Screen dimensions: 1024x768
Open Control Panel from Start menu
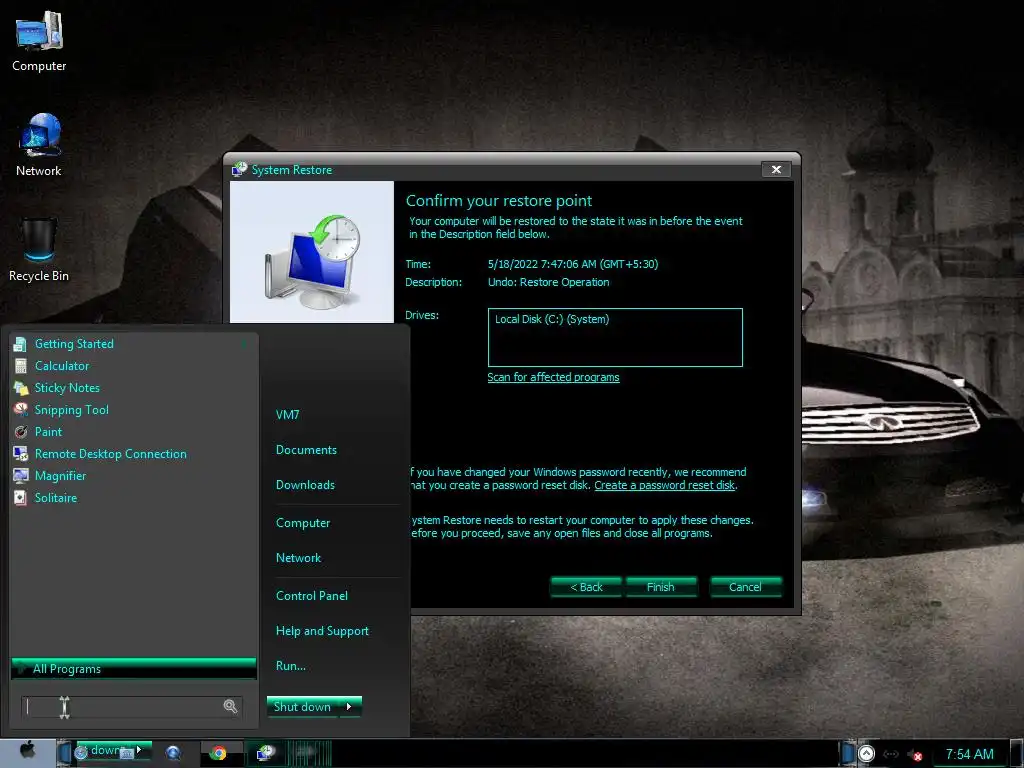[x=312, y=596]
